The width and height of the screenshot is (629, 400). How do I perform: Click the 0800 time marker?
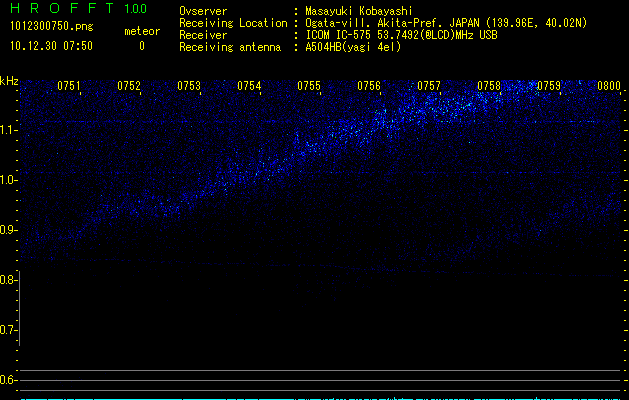point(609,86)
